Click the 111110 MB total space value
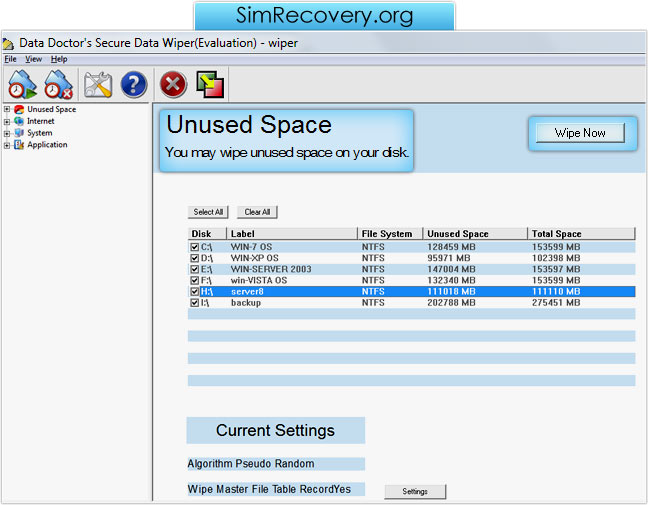648x505 pixels. [556, 292]
